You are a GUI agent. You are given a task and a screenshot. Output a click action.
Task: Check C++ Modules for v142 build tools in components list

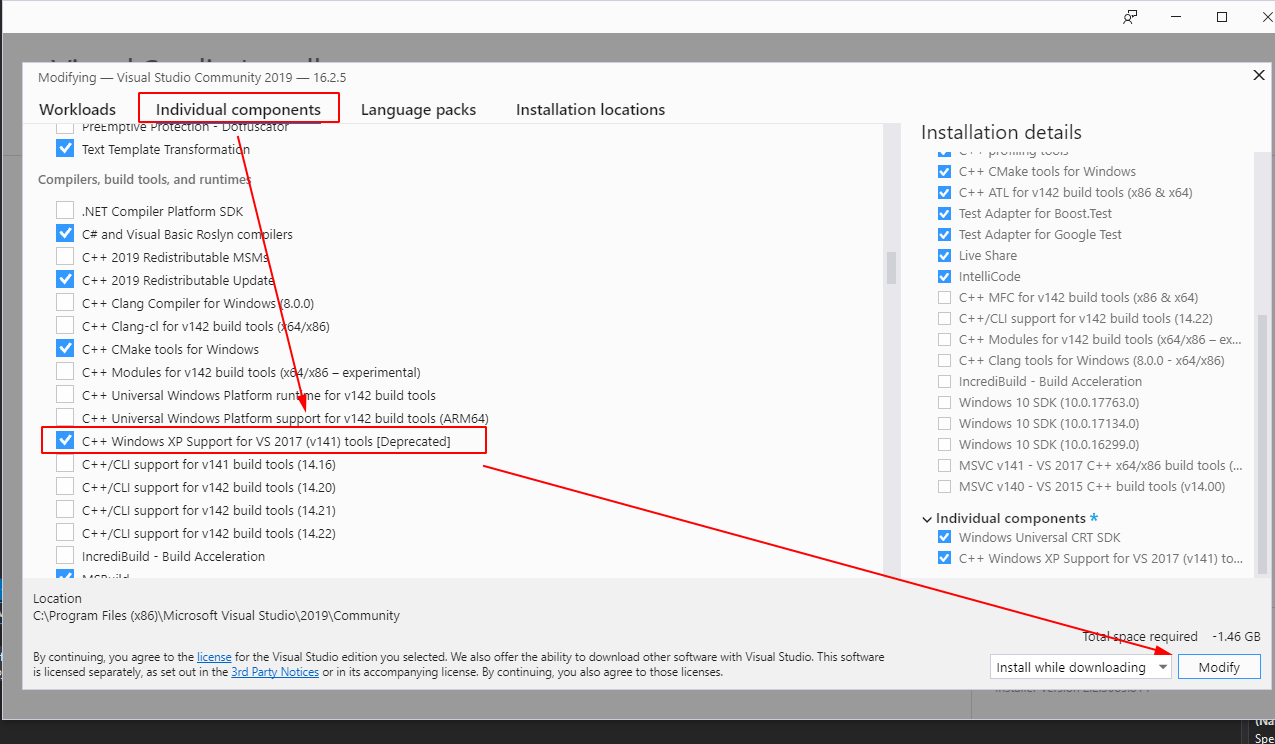(65, 372)
